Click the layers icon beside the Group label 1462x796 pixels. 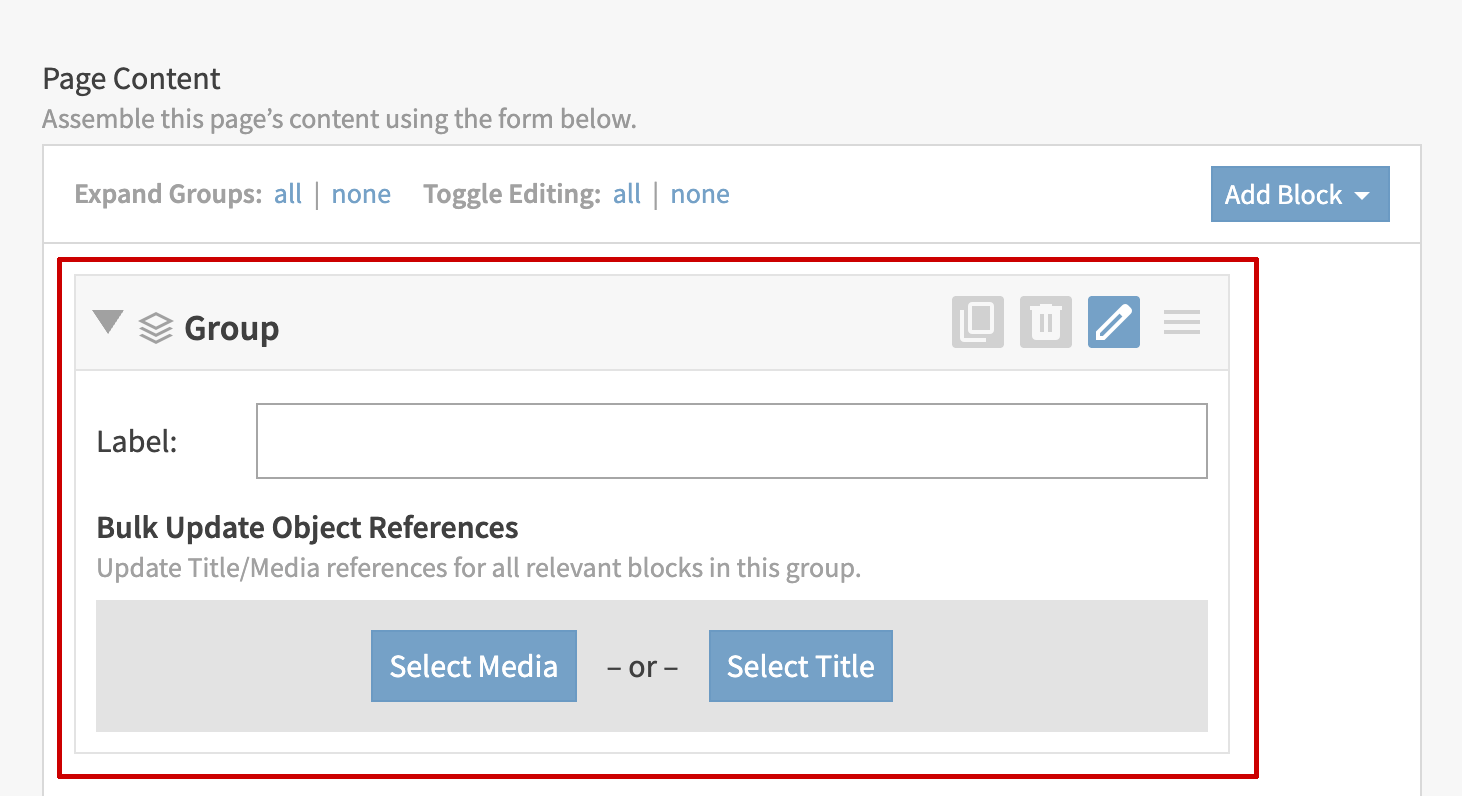pyautogui.click(x=156, y=326)
